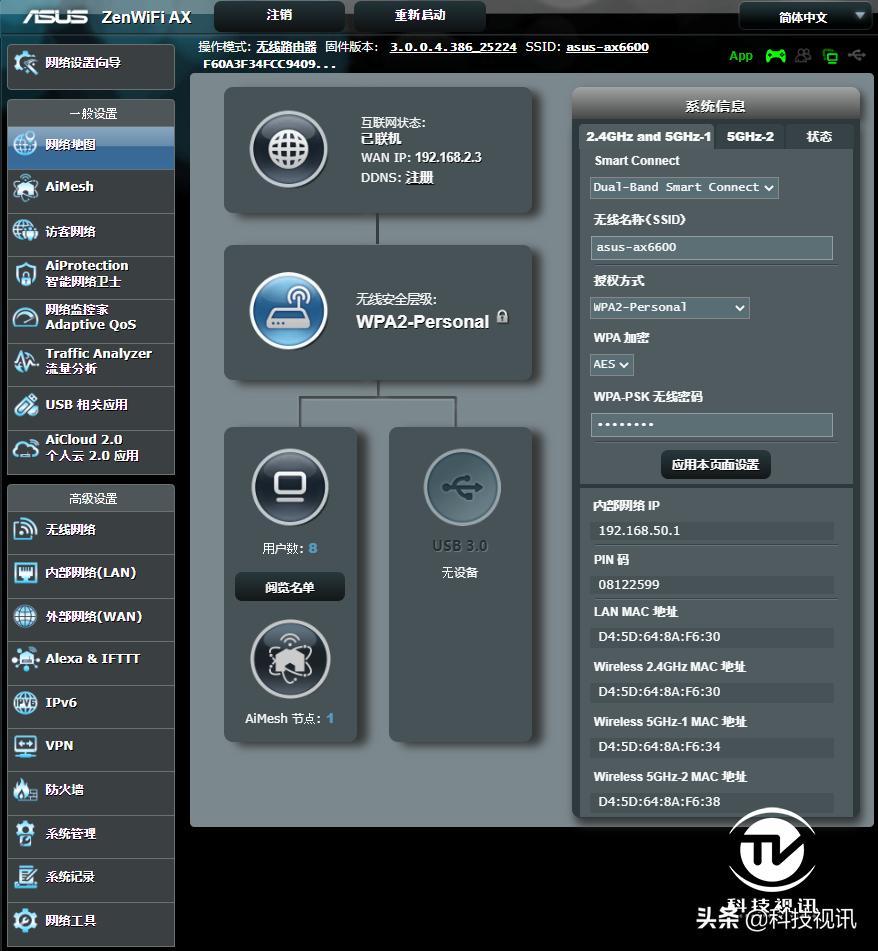Open the system administration gear icon

click(x=25, y=833)
